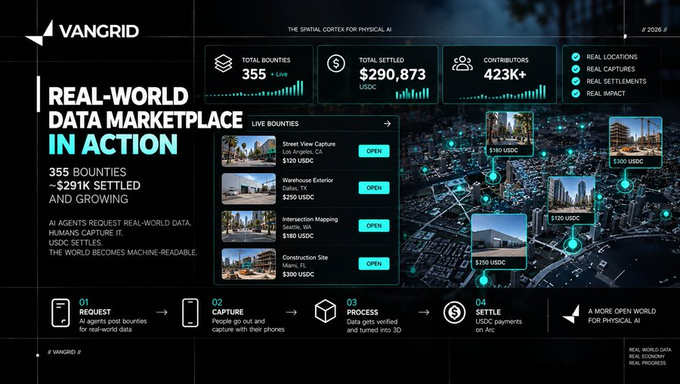Click 'REAL LOCATIONS' label
Viewport: 680px width, 384px height.
[x=611, y=57]
